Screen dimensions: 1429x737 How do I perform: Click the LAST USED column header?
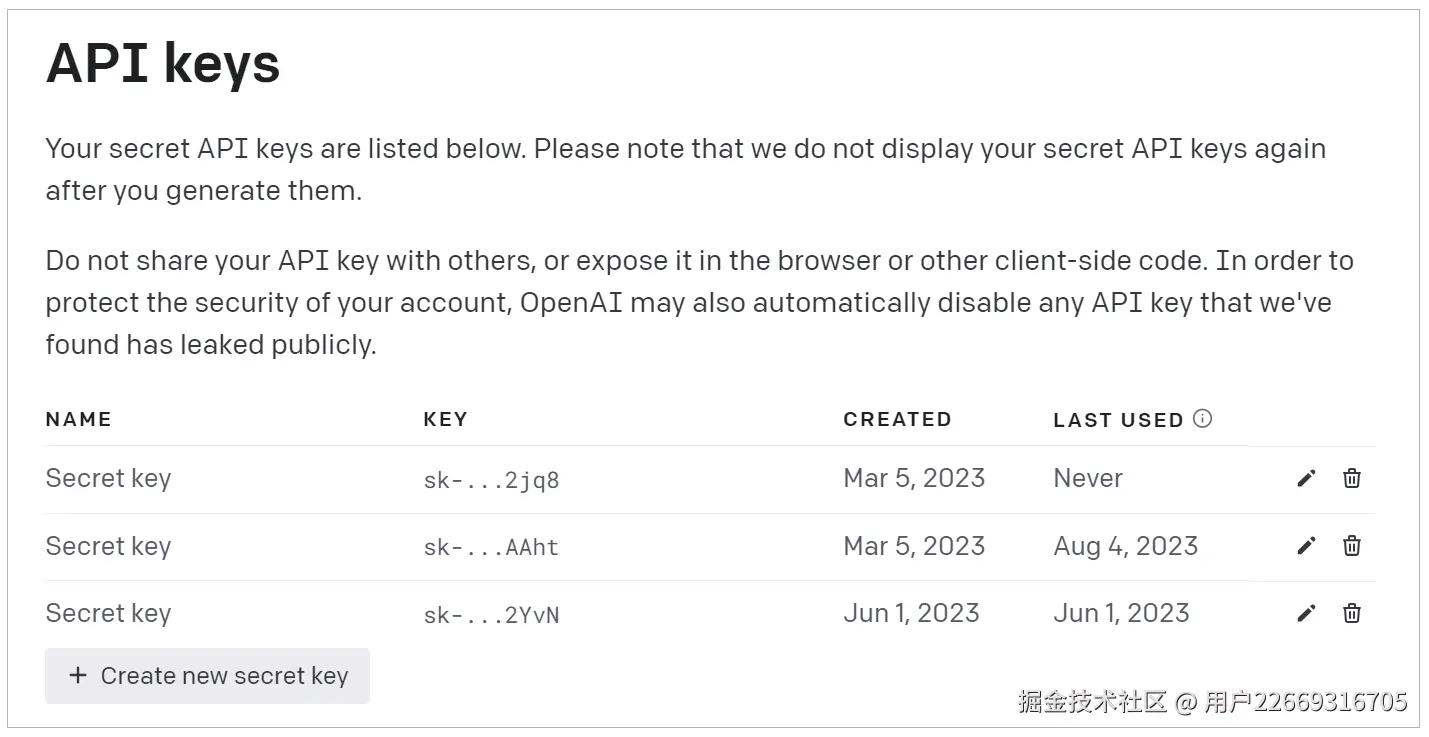coord(1118,420)
